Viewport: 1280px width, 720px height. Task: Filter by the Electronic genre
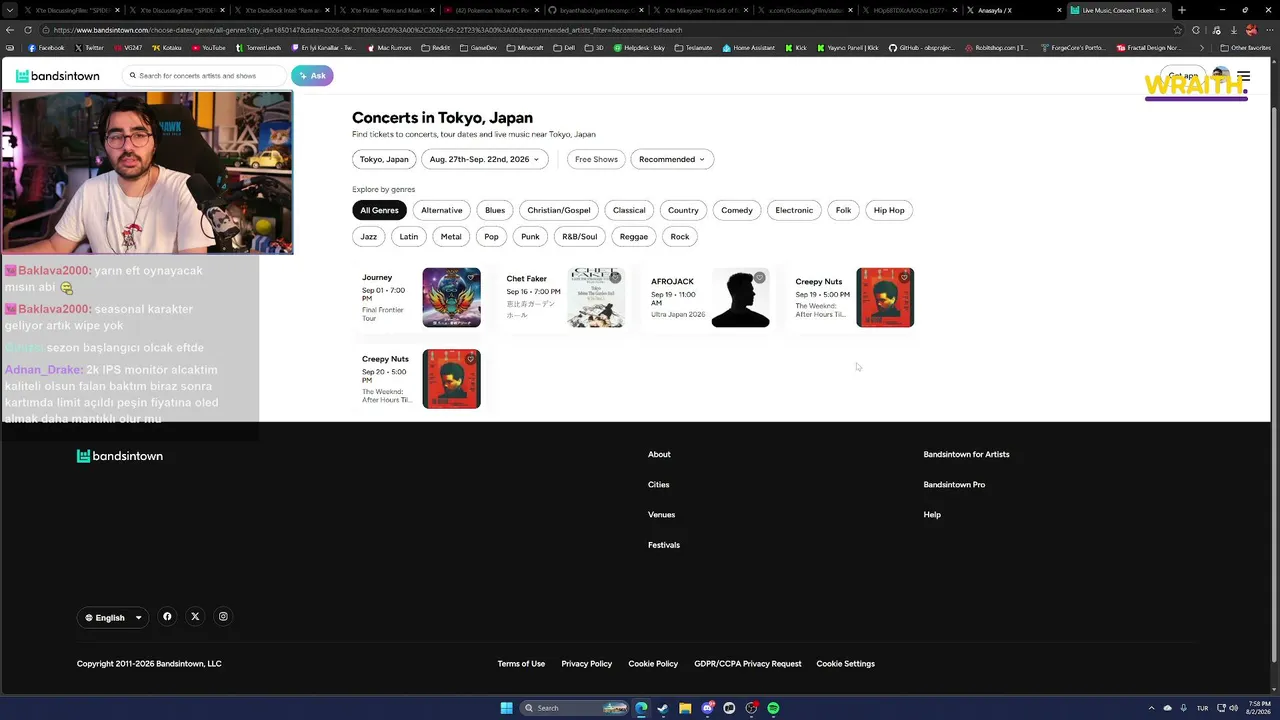tap(794, 210)
